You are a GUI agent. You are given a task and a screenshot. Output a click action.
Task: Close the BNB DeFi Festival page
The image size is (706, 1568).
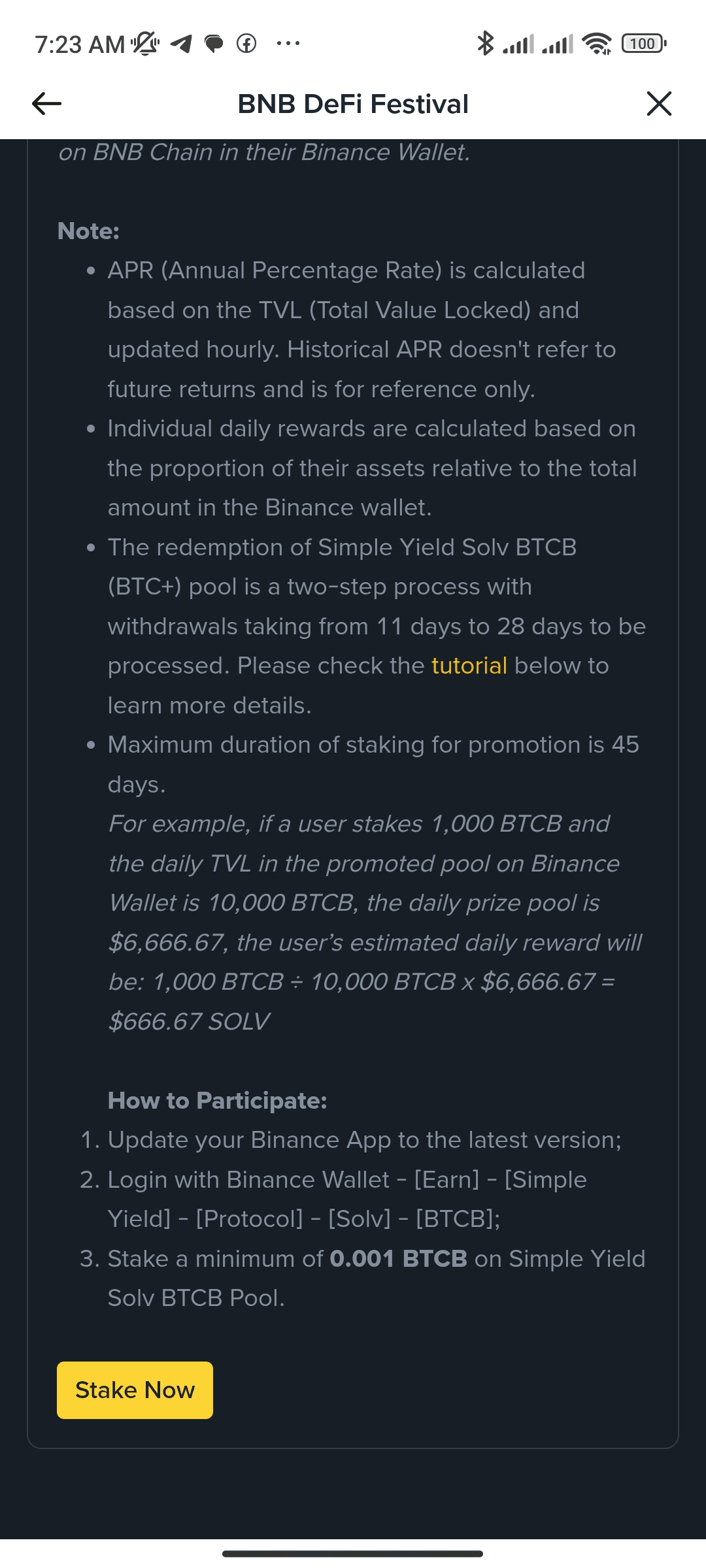(x=658, y=103)
